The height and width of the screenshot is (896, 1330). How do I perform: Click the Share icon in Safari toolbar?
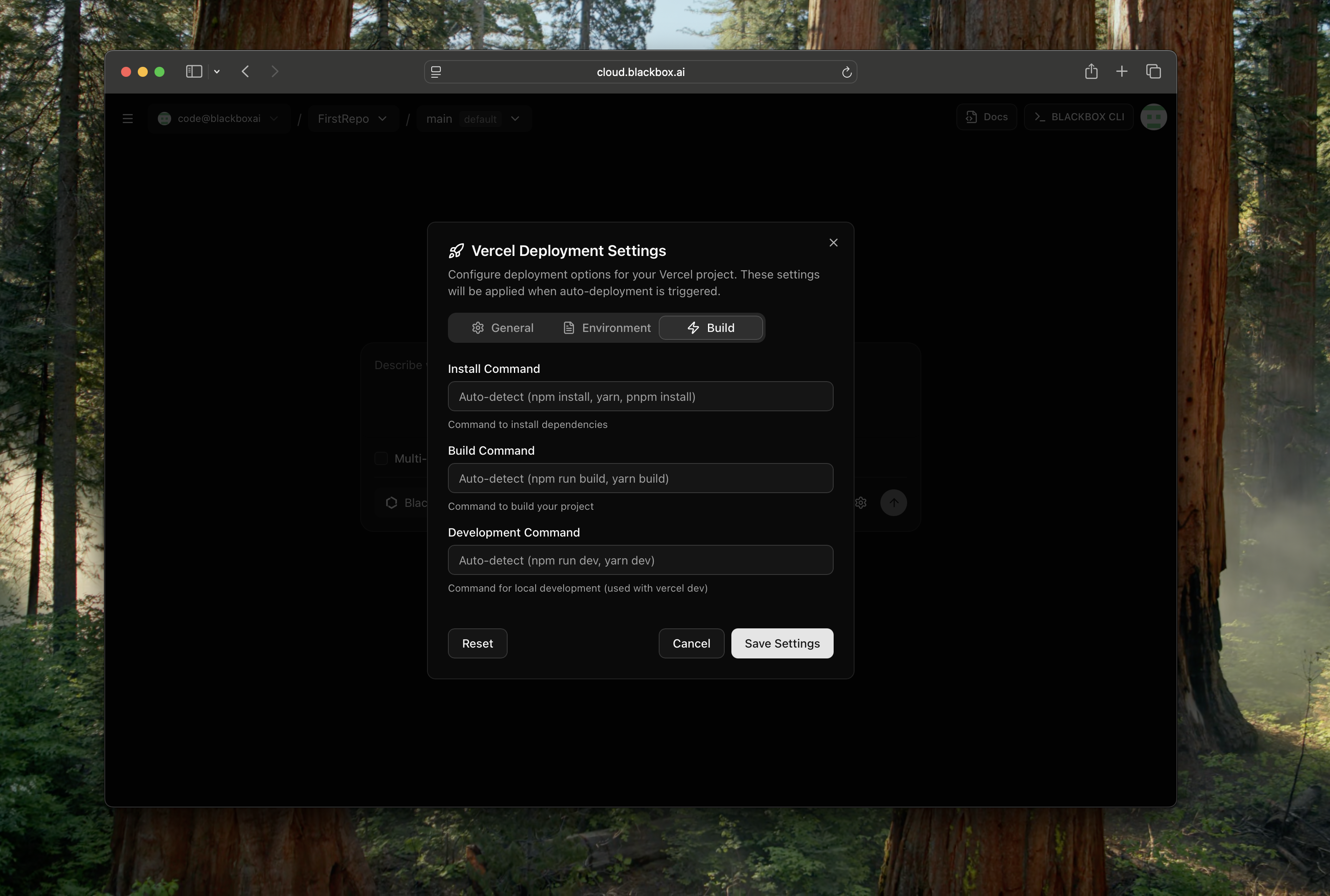coord(1091,71)
